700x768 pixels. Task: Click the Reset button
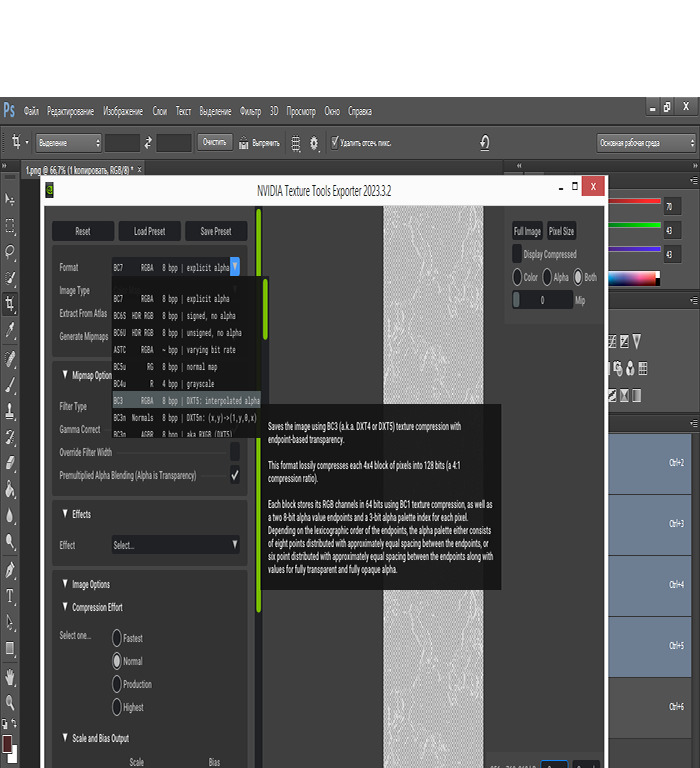[x=83, y=231]
